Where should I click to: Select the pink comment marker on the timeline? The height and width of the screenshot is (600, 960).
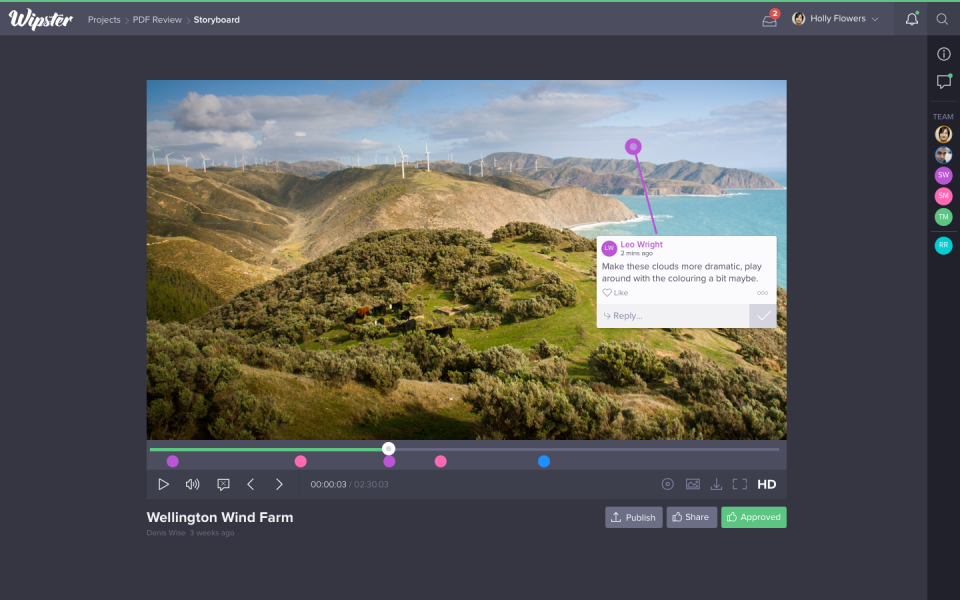pyautogui.click(x=301, y=461)
